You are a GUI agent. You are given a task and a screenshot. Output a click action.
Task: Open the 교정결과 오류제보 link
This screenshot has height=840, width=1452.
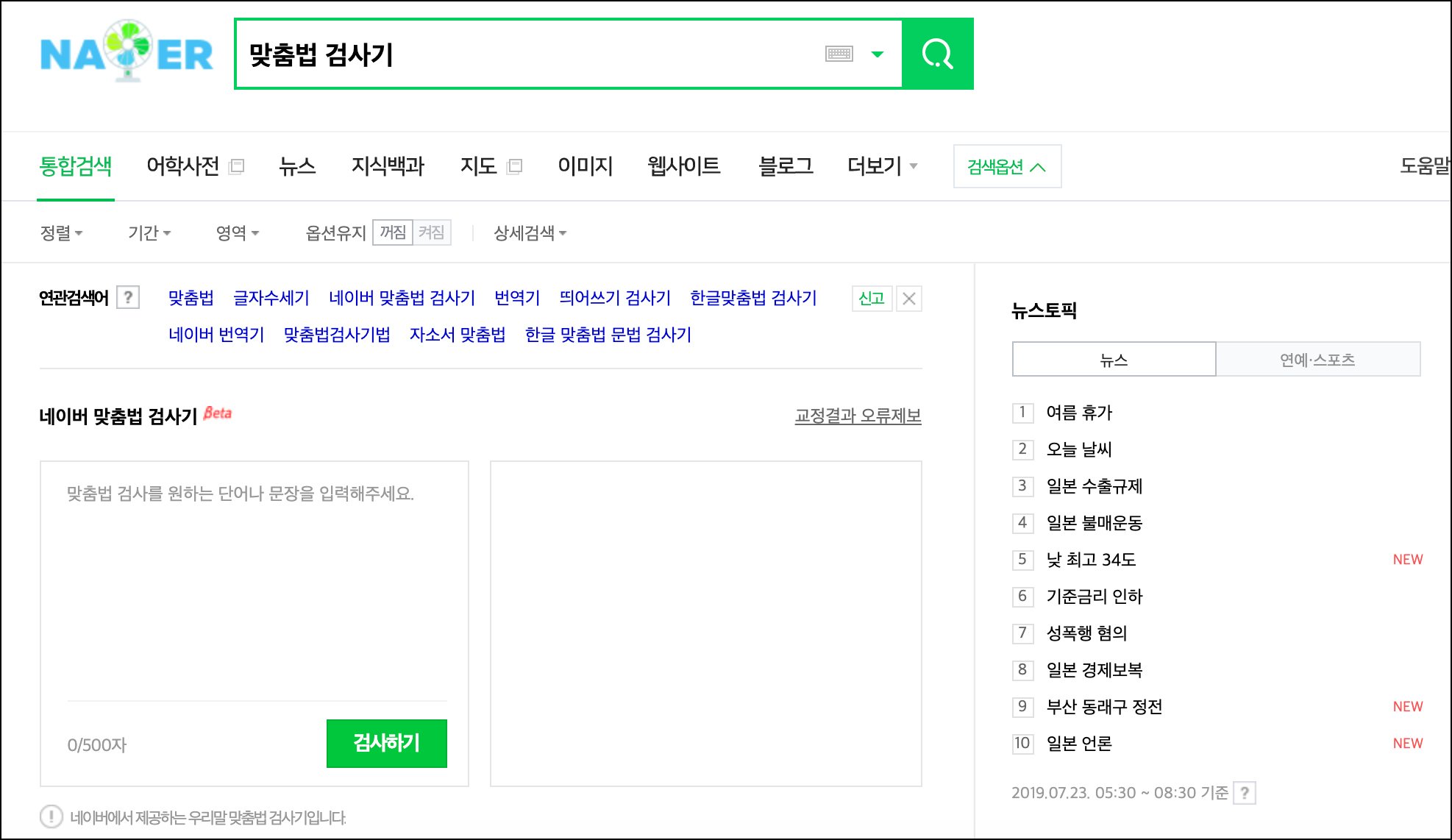pyautogui.click(x=858, y=416)
